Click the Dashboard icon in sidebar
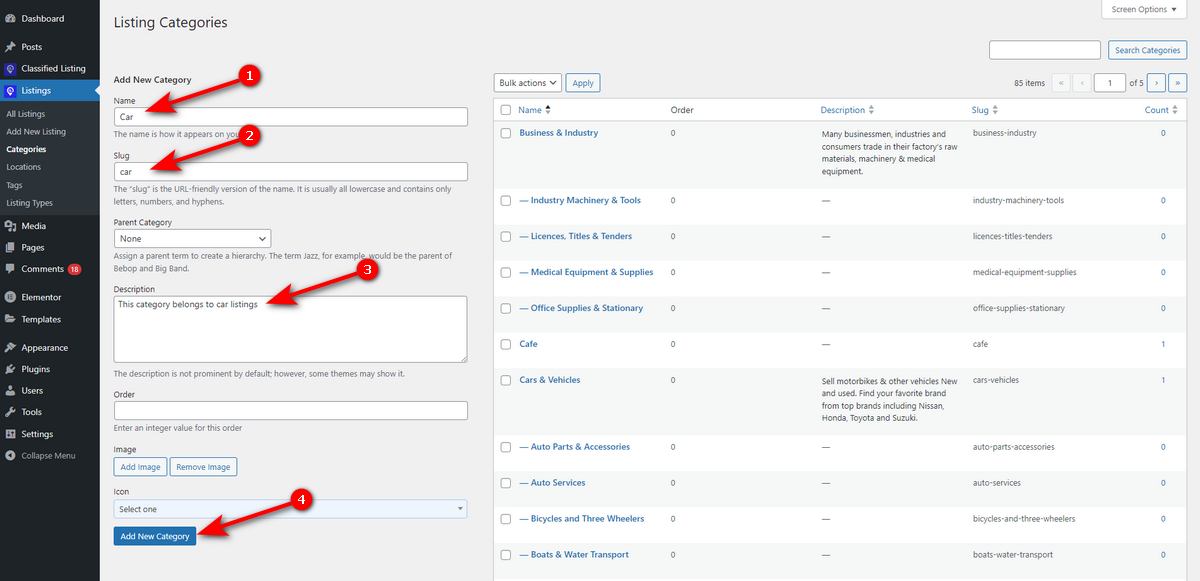This screenshot has width=1200, height=581. pyautogui.click(x=9, y=19)
